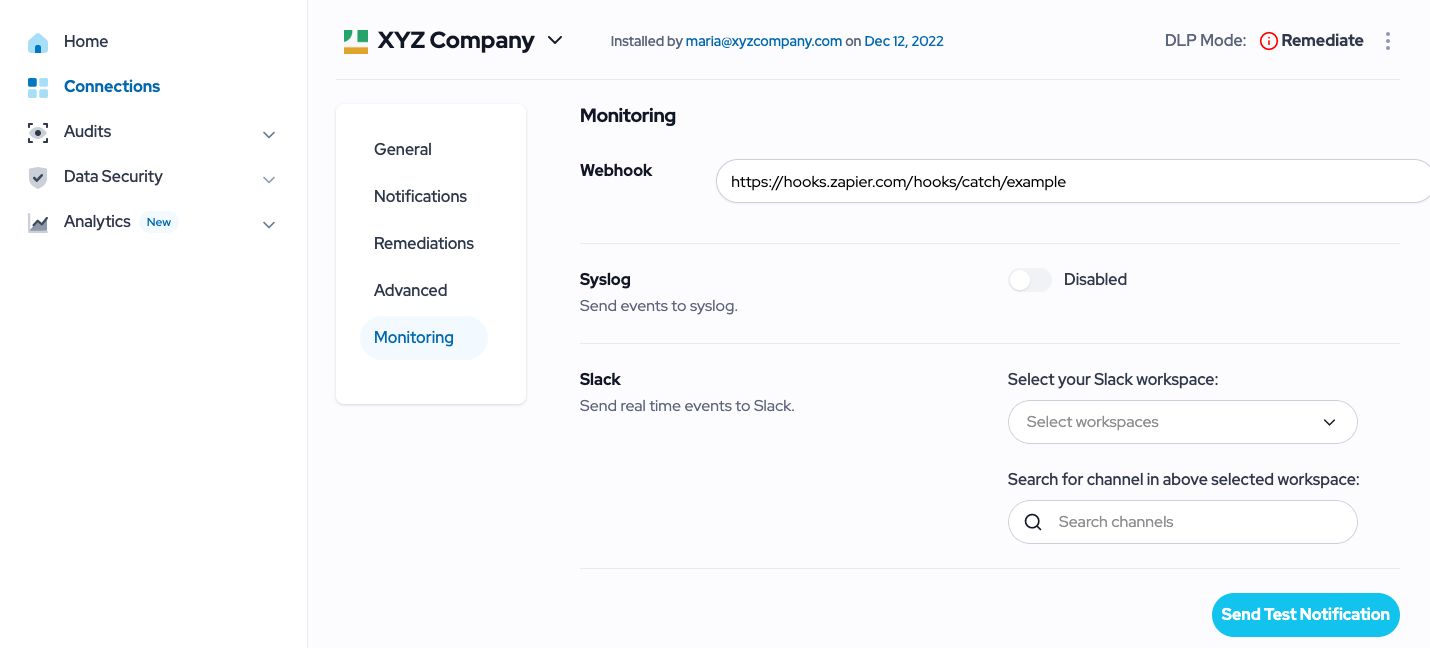The height and width of the screenshot is (648, 1430).
Task: Expand the Data Security chevron
Action: tap(269, 180)
